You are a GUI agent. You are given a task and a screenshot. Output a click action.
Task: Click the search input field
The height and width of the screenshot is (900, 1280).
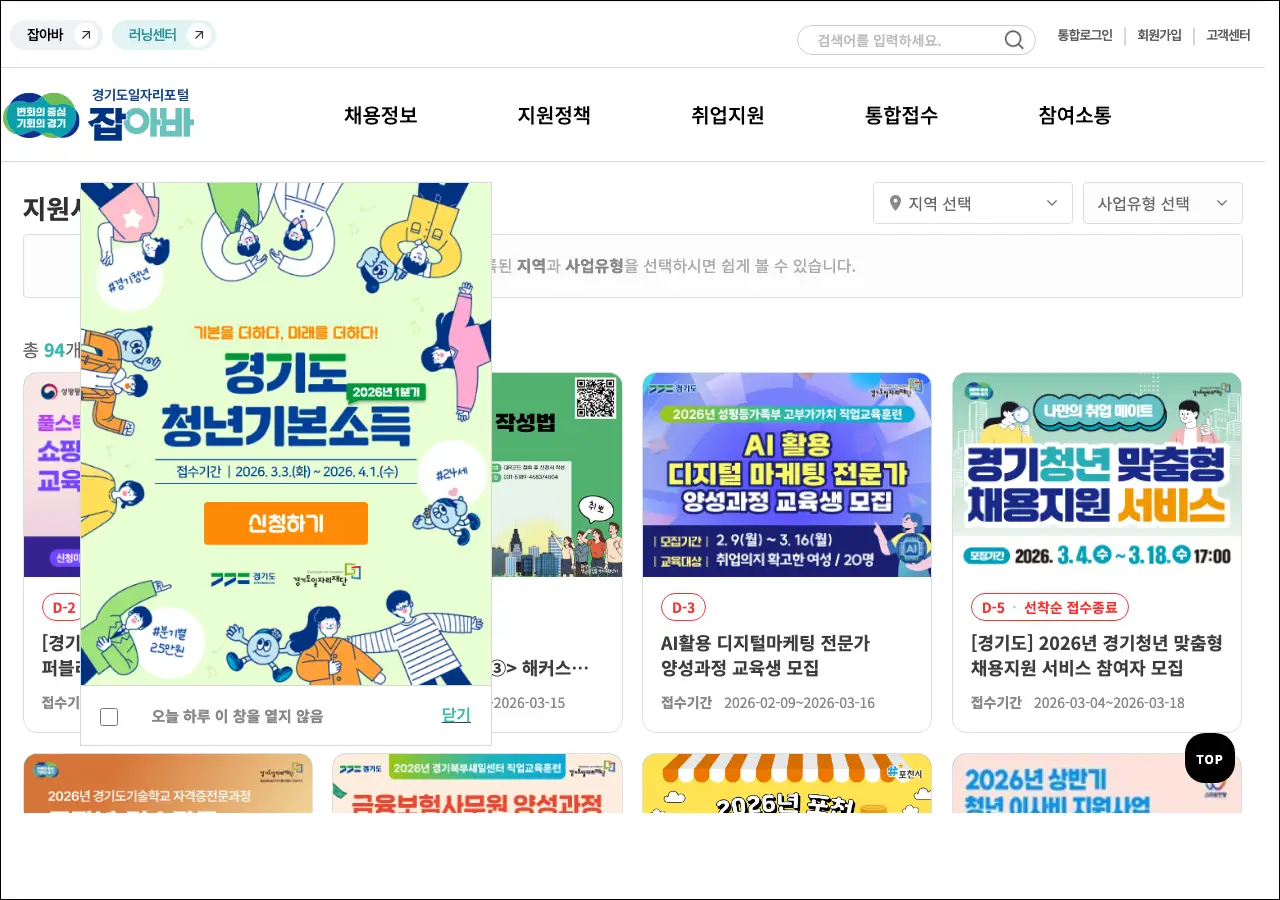point(900,41)
